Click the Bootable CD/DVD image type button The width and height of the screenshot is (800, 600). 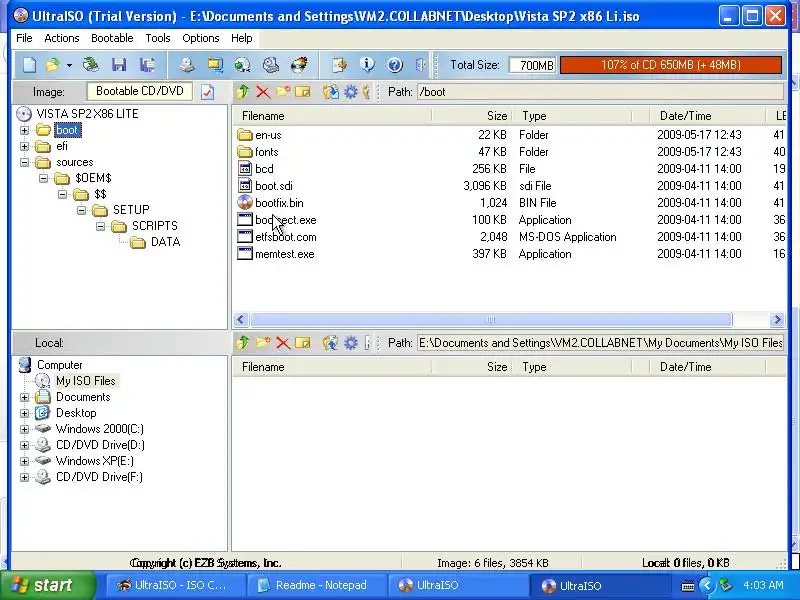[140, 91]
